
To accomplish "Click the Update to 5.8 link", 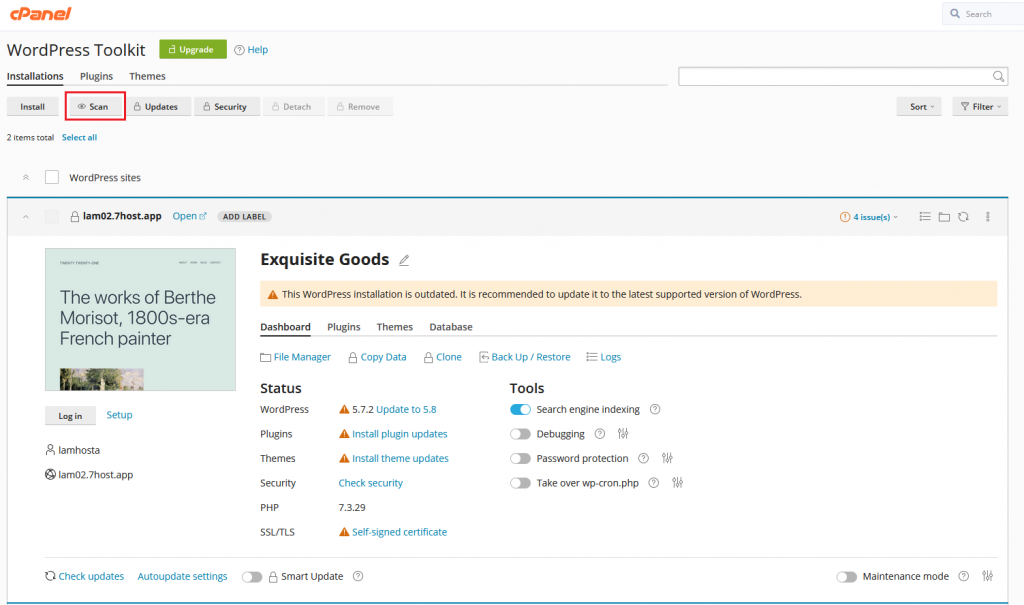I will pyautogui.click(x=406, y=410).
